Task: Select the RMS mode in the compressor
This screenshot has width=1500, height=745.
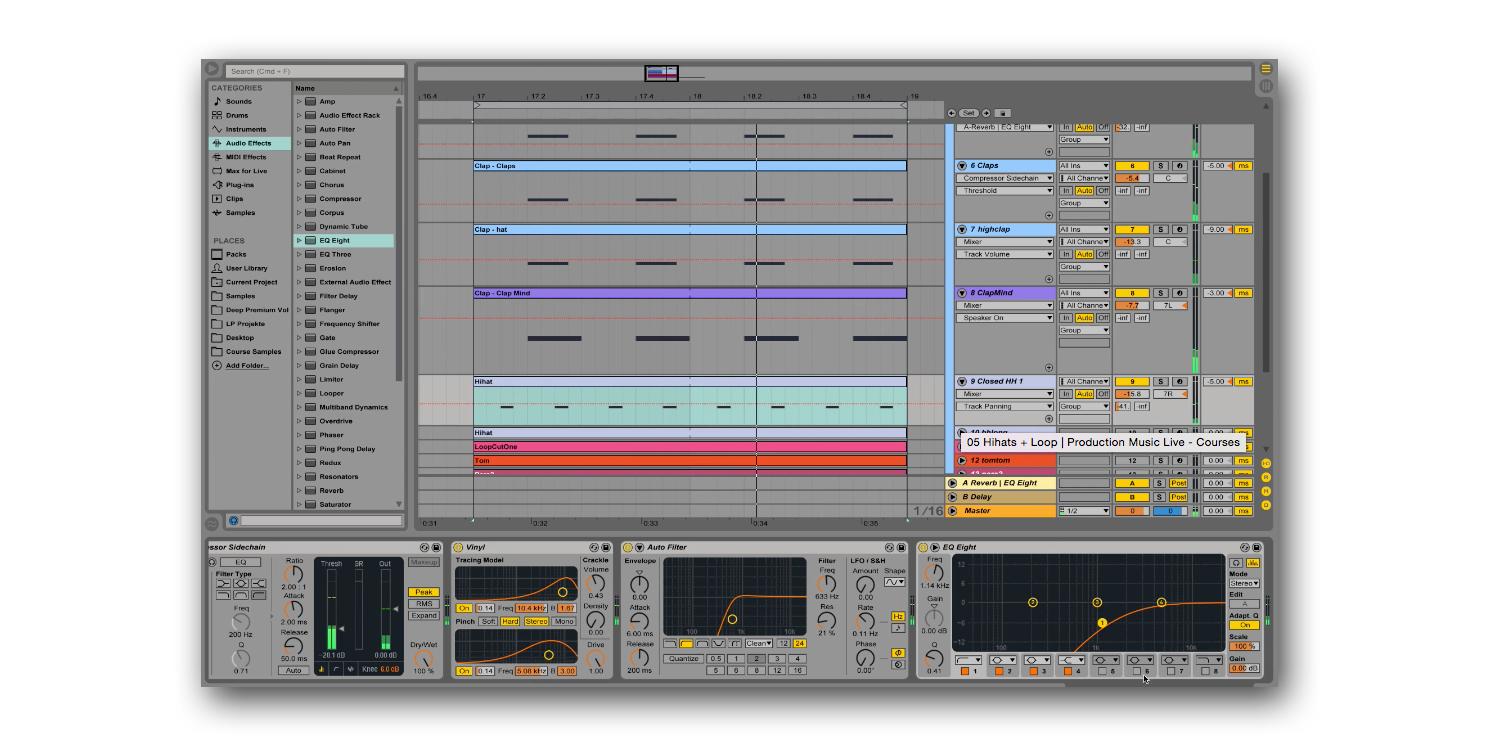Action: click(x=423, y=604)
